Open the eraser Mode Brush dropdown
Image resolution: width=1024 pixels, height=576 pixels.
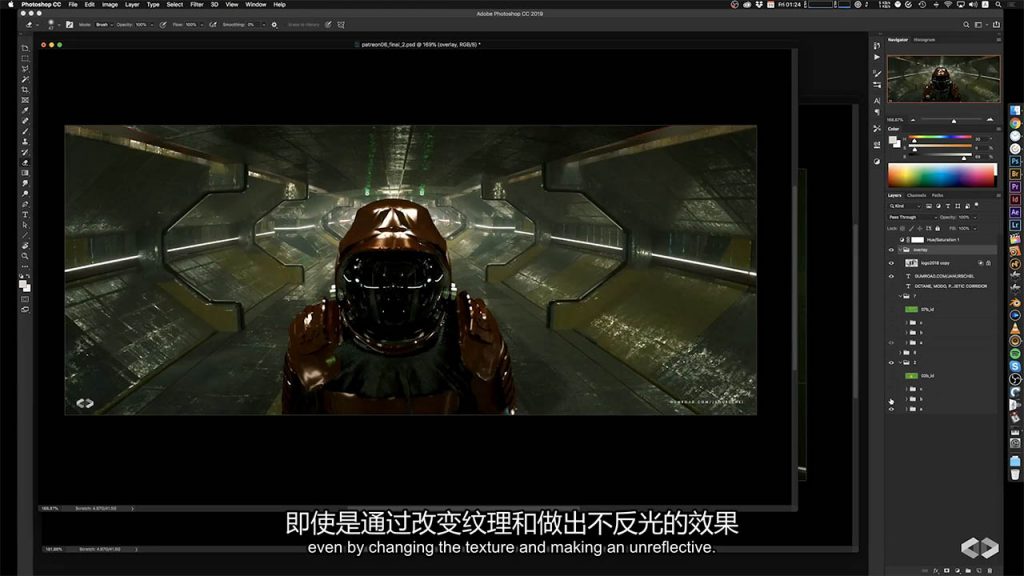point(104,25)
